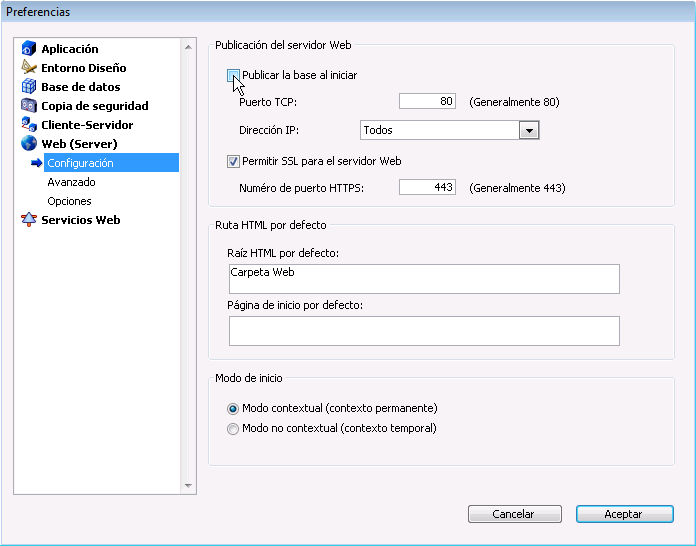Click the Web (Server) globe icon
Viewport: 696px width, 546px height.
click(29, 144)
